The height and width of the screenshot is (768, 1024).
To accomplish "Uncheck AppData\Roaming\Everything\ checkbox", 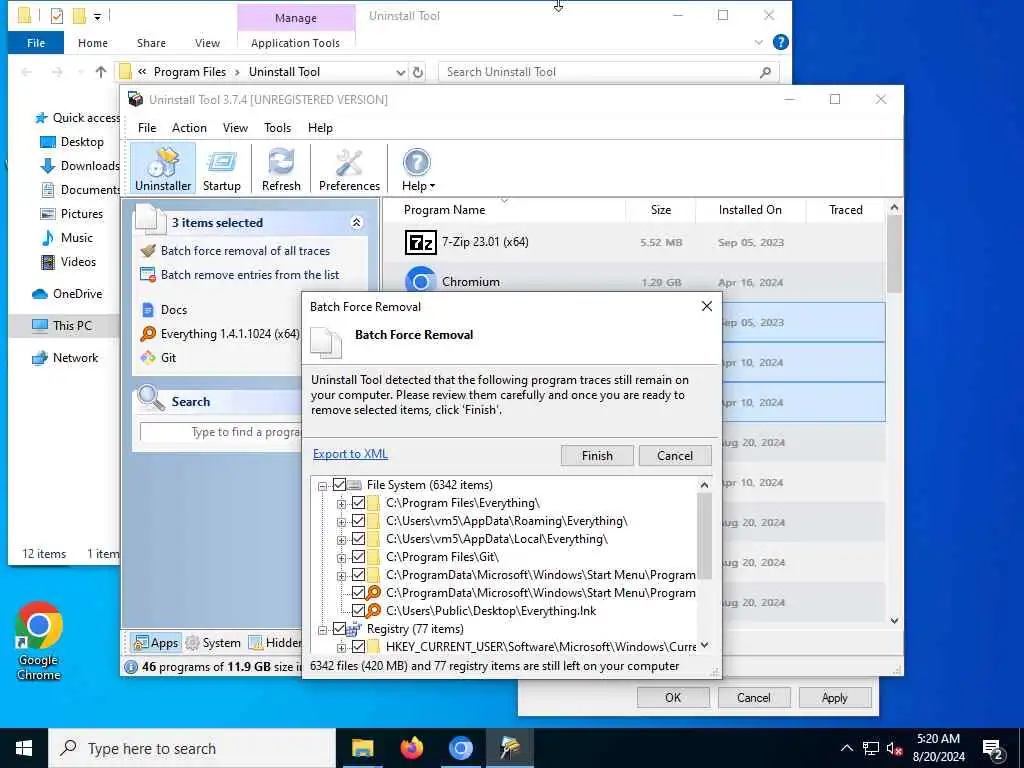I will (x=359, y=520).
